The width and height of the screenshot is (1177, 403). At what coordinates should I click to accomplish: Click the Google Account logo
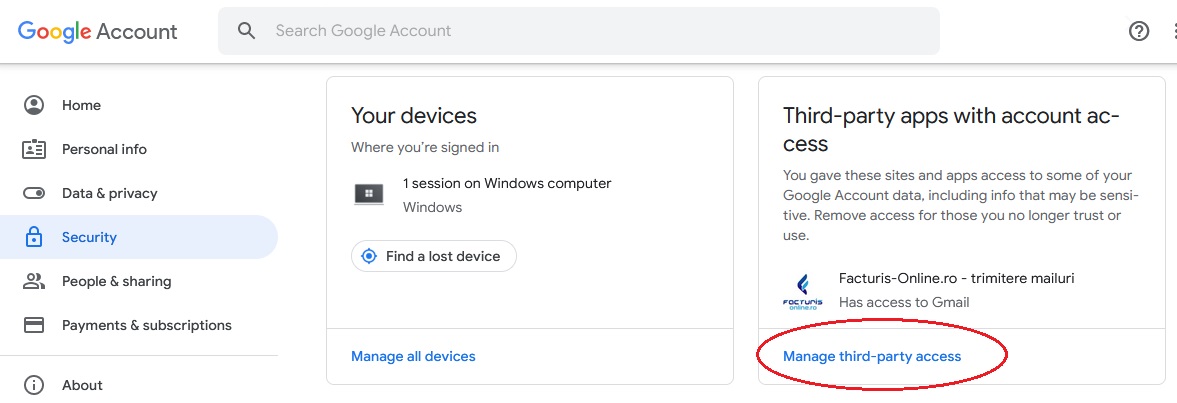pyautogui.click(x=98, y=31)
